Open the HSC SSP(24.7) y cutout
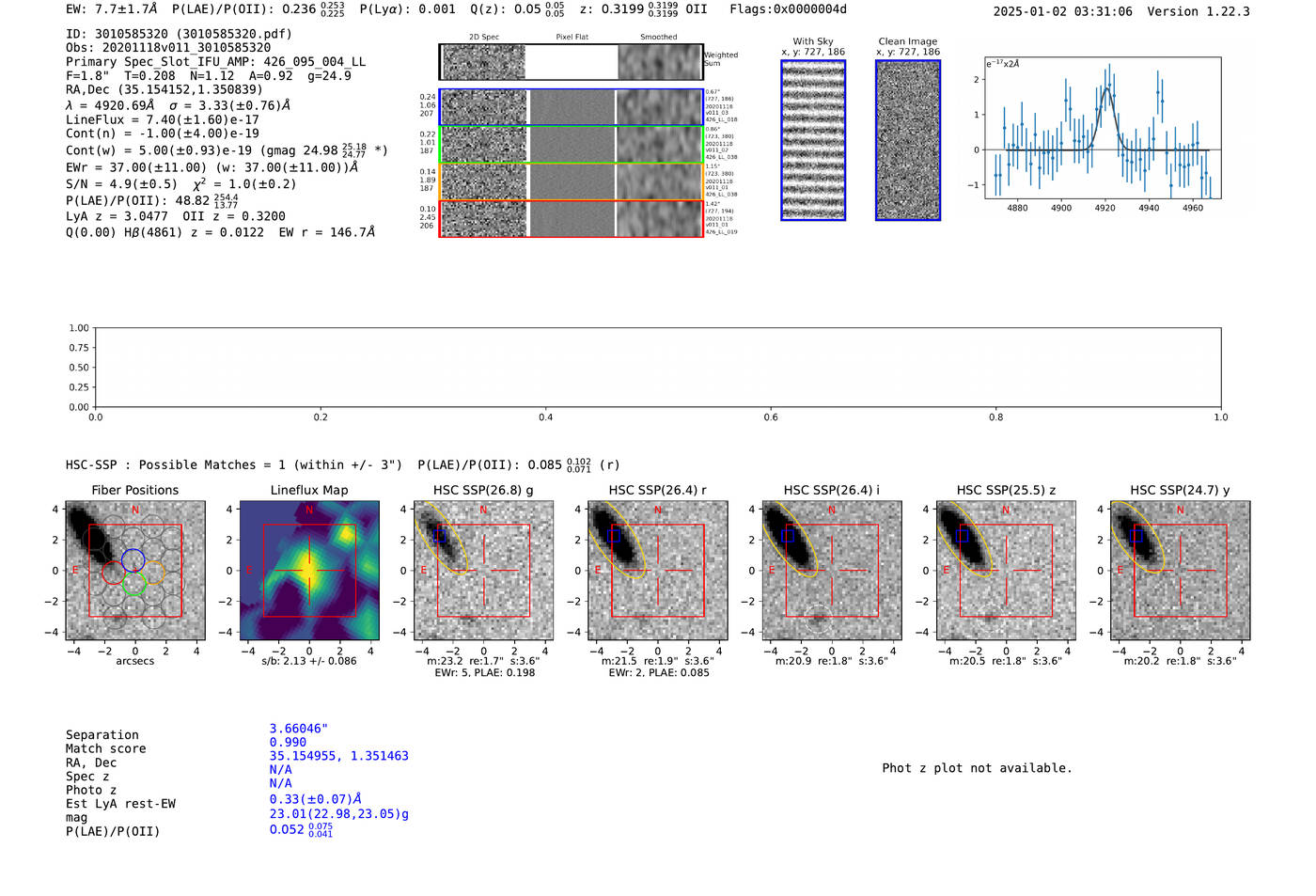Viewport: 1316px width, 896px height. click(x=1181, y=570)
